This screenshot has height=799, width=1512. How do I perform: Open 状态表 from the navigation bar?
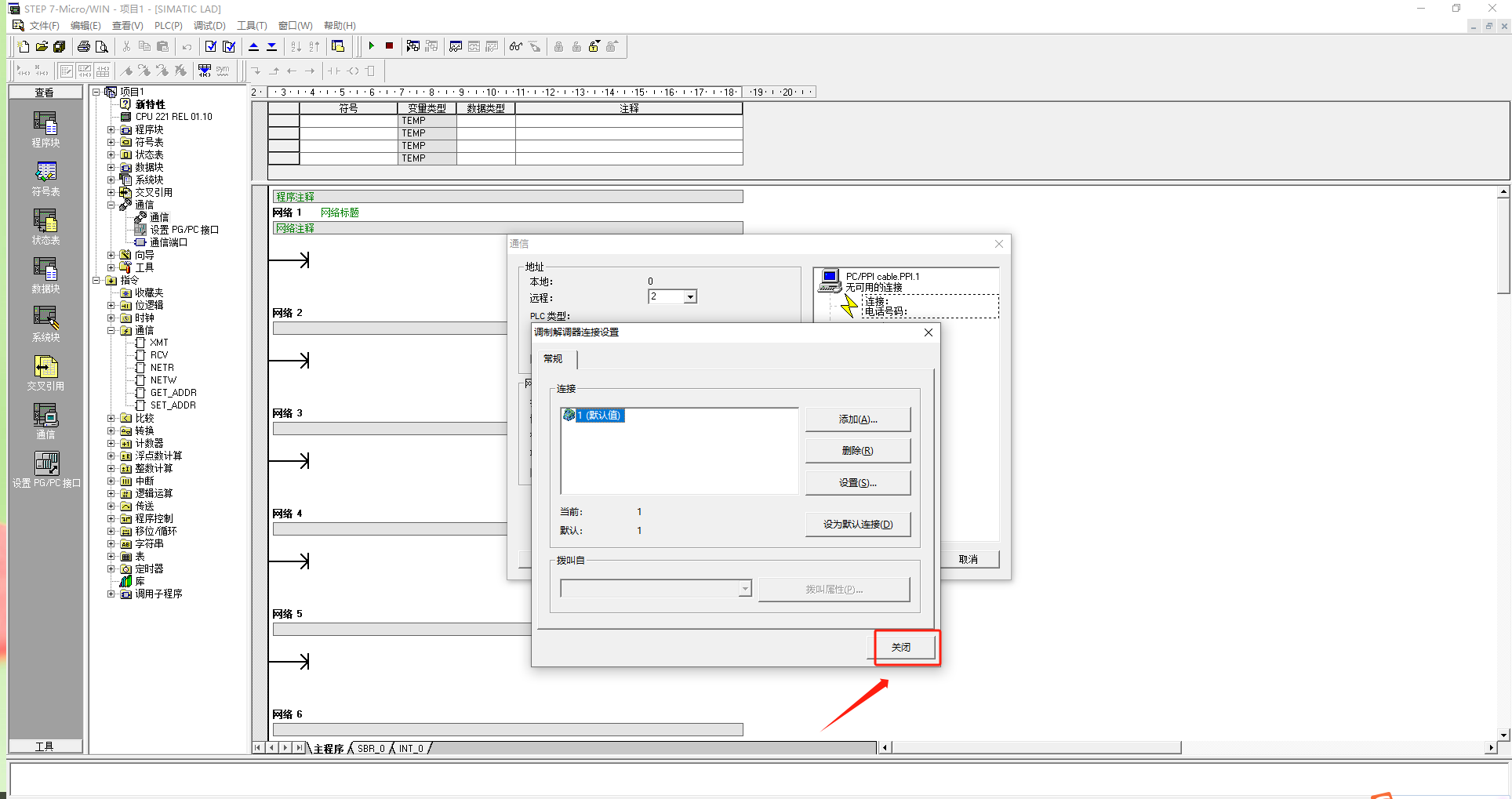point(45,227)
